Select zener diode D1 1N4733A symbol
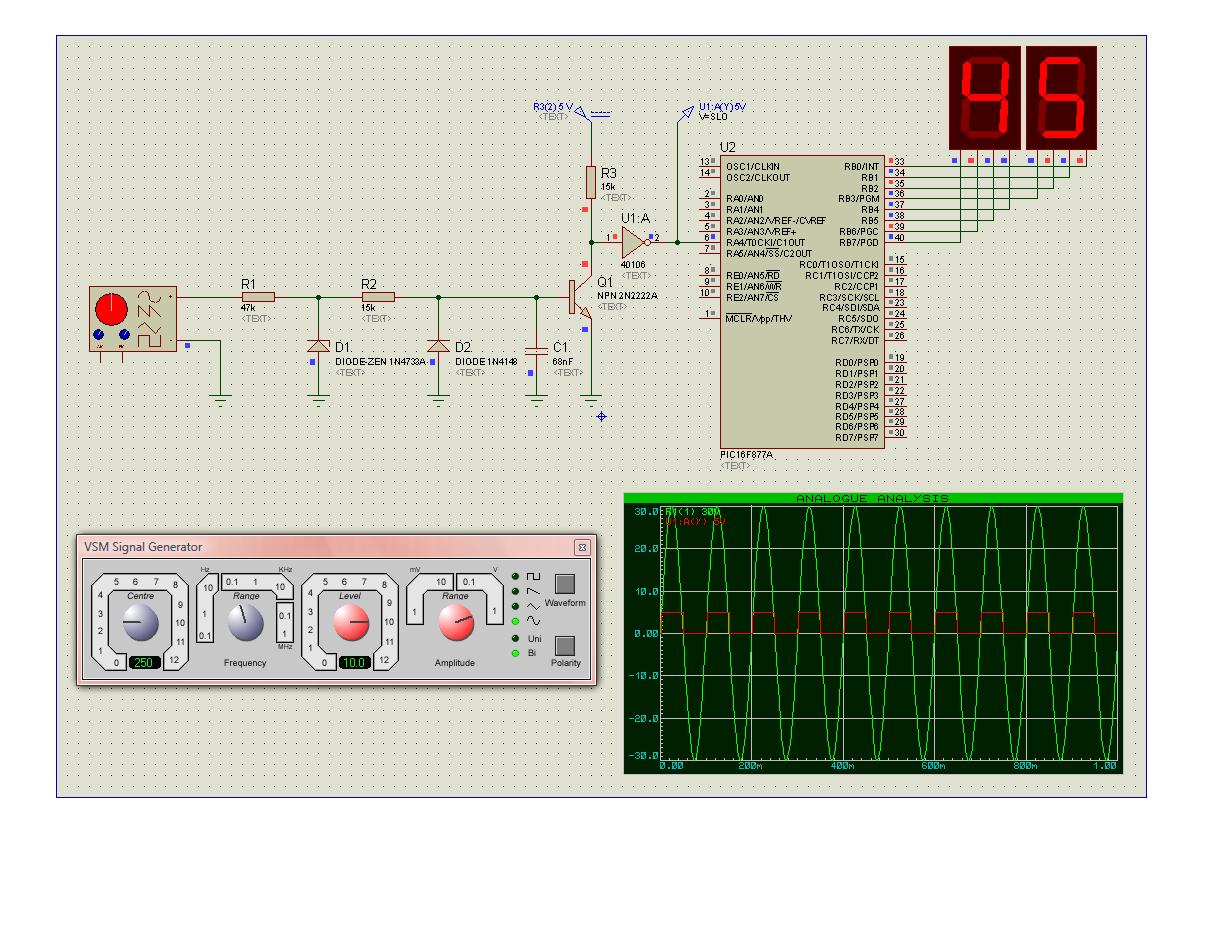Screen dimensions: 1218x929 318,345
